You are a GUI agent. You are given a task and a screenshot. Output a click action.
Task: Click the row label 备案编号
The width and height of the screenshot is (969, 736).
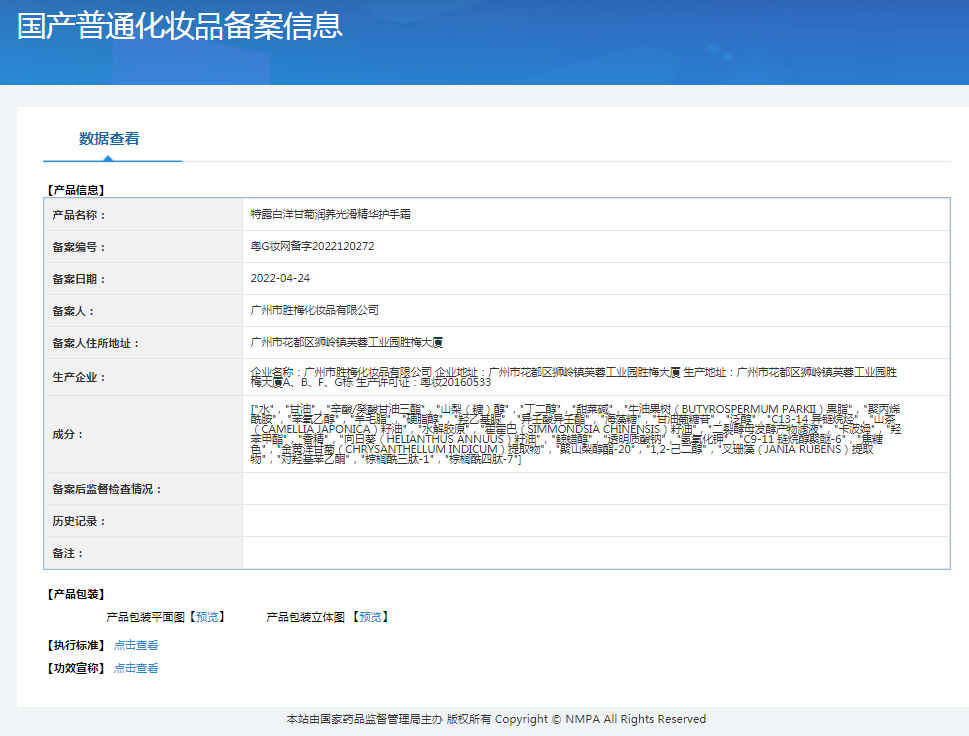click(77, 246)
